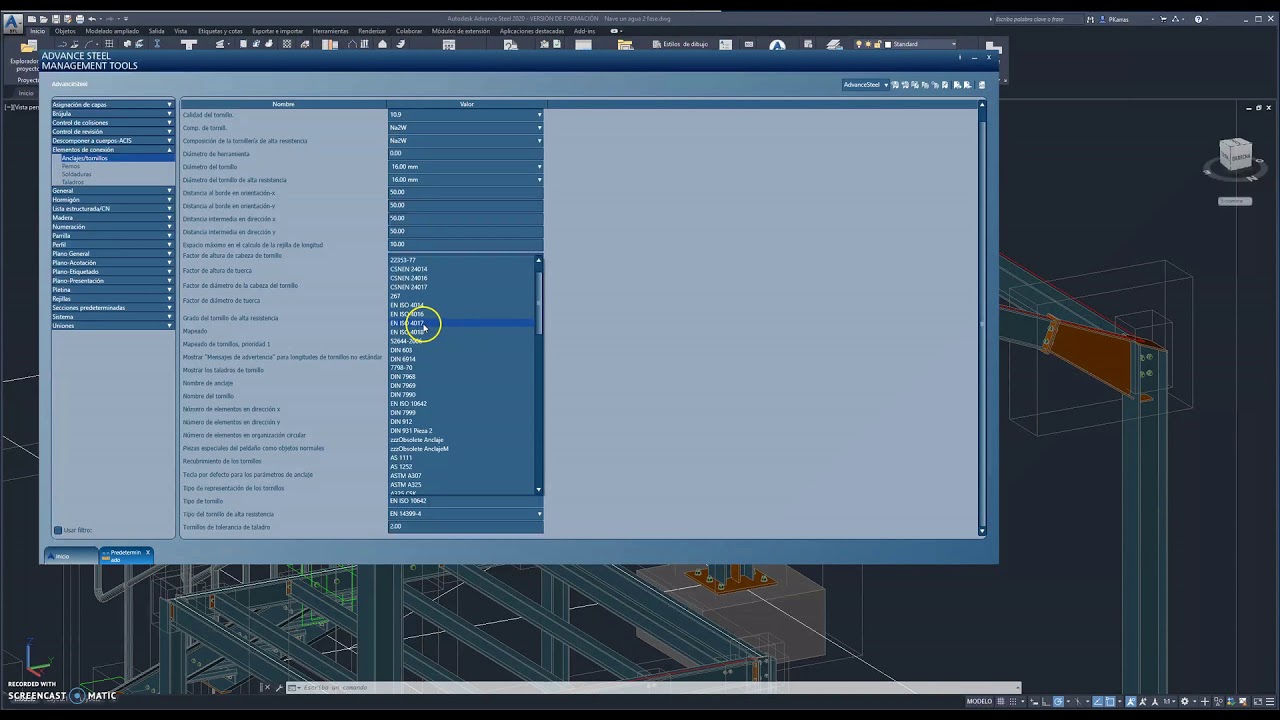Click the user account PKarras icon

click(x=1103, y=19)
